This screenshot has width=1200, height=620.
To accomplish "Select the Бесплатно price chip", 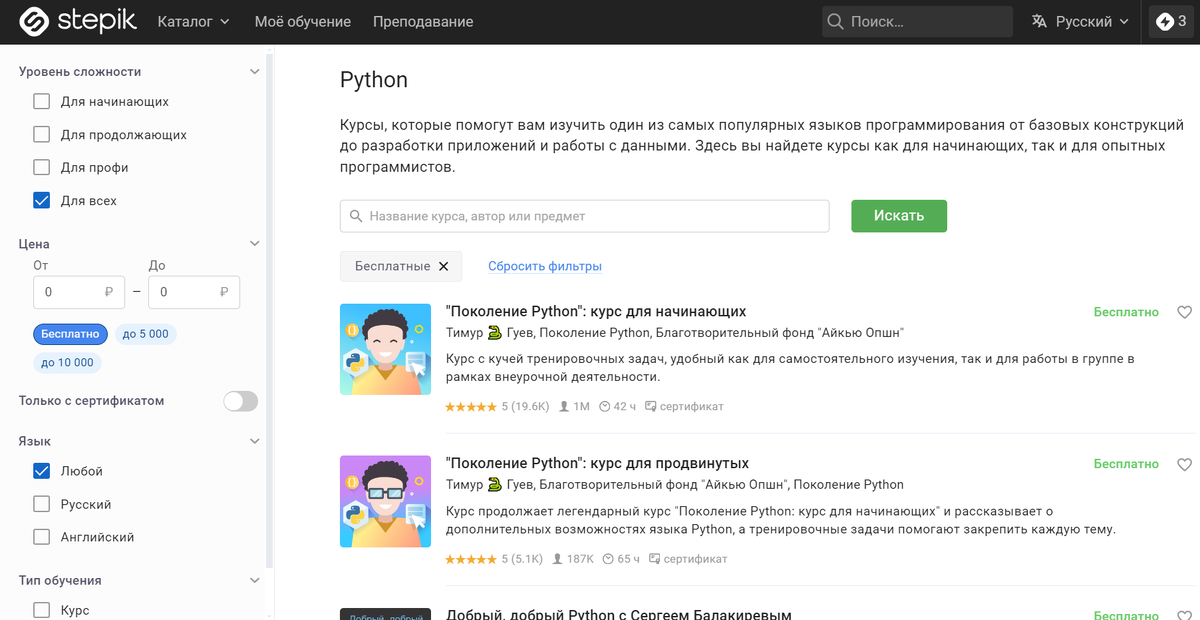I will coord(70,333).
